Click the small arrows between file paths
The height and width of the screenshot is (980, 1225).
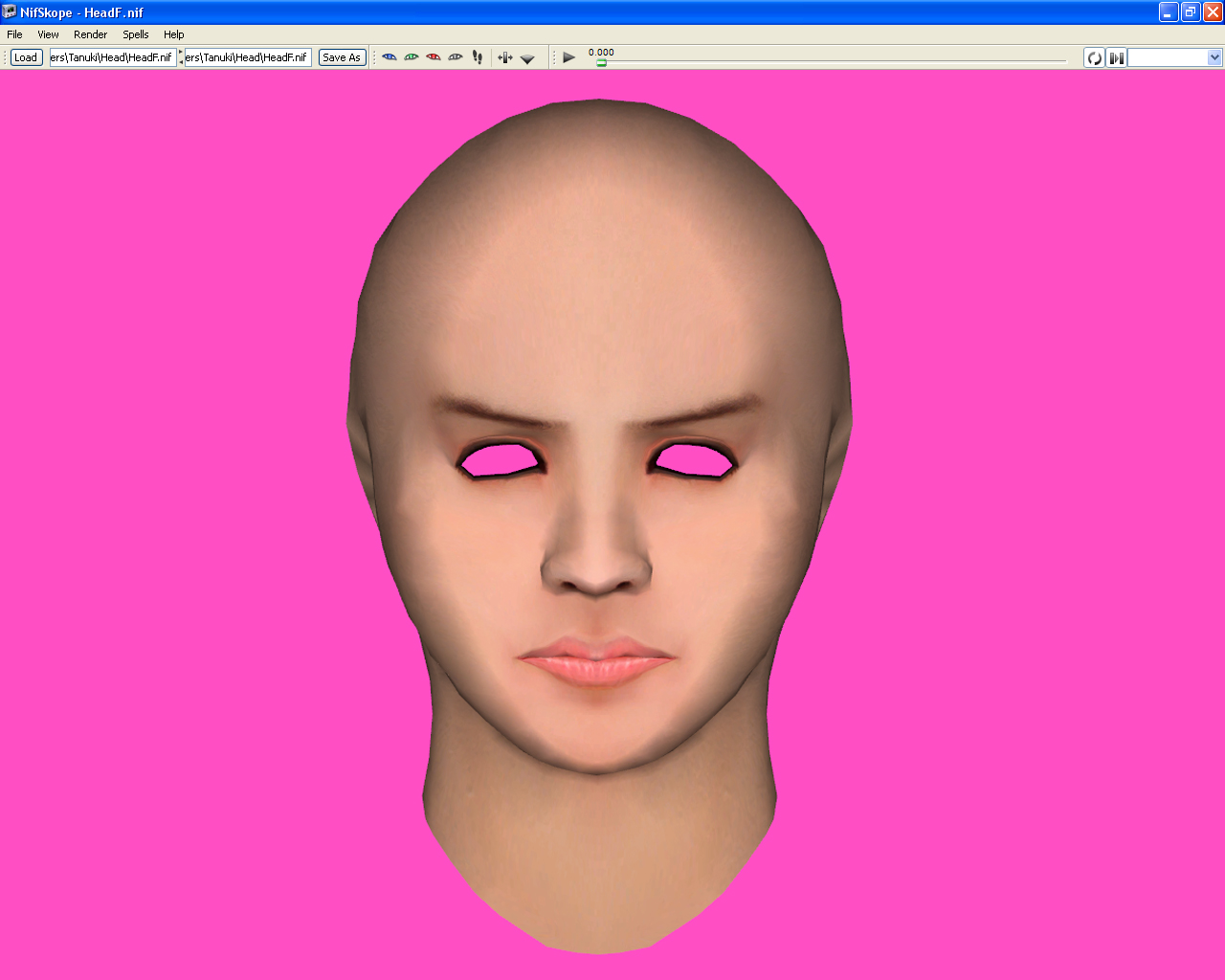(181, 57)
